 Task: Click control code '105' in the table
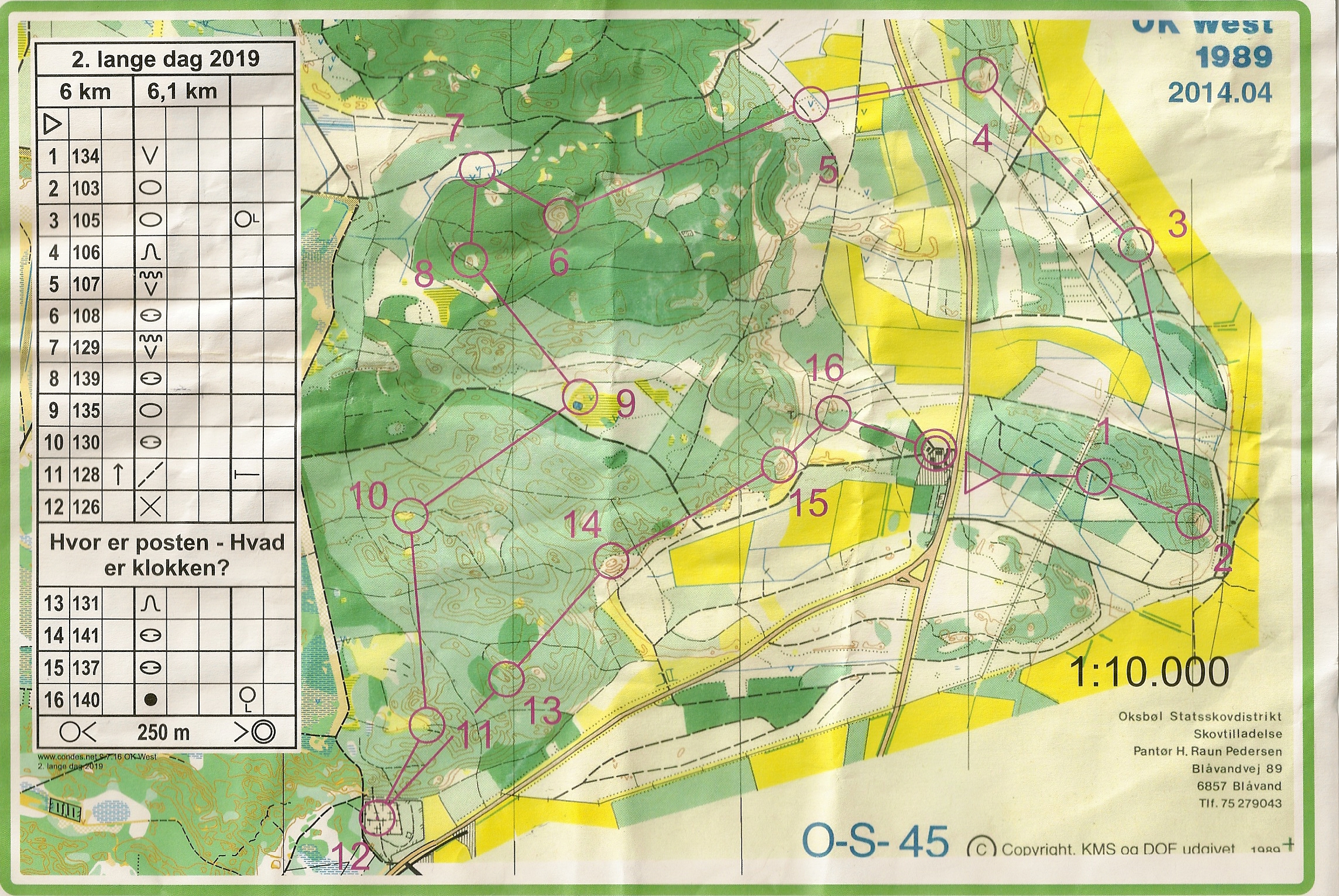86,221
